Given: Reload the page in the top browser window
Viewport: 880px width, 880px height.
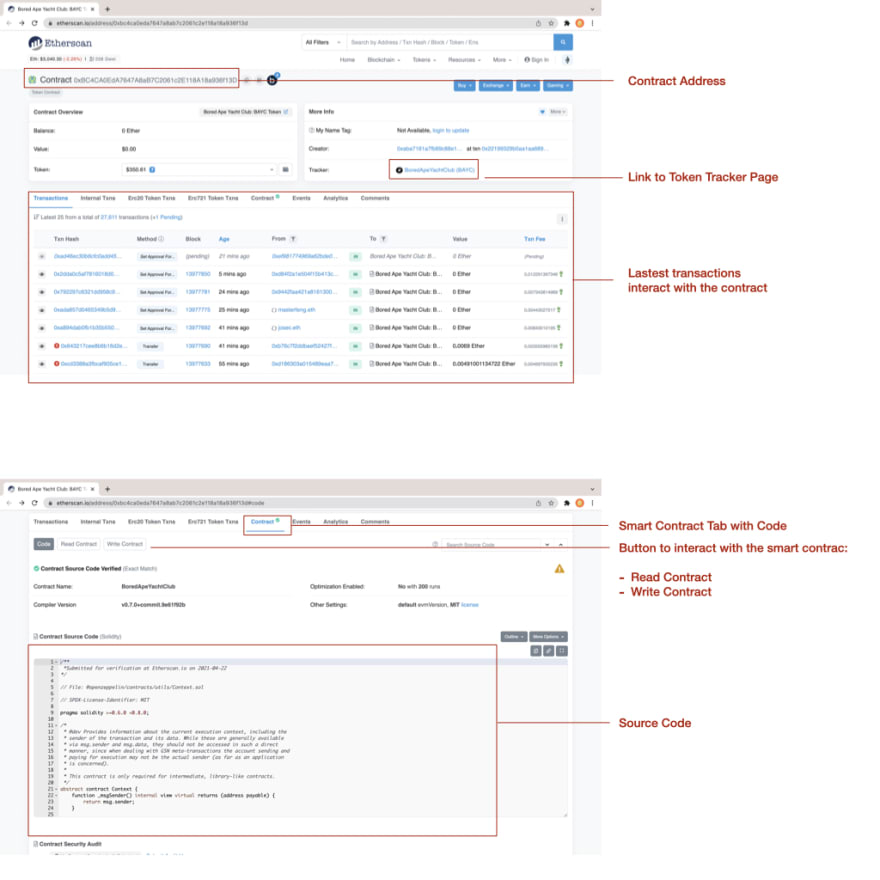Looking at the screenshot, I should [34, 23].
